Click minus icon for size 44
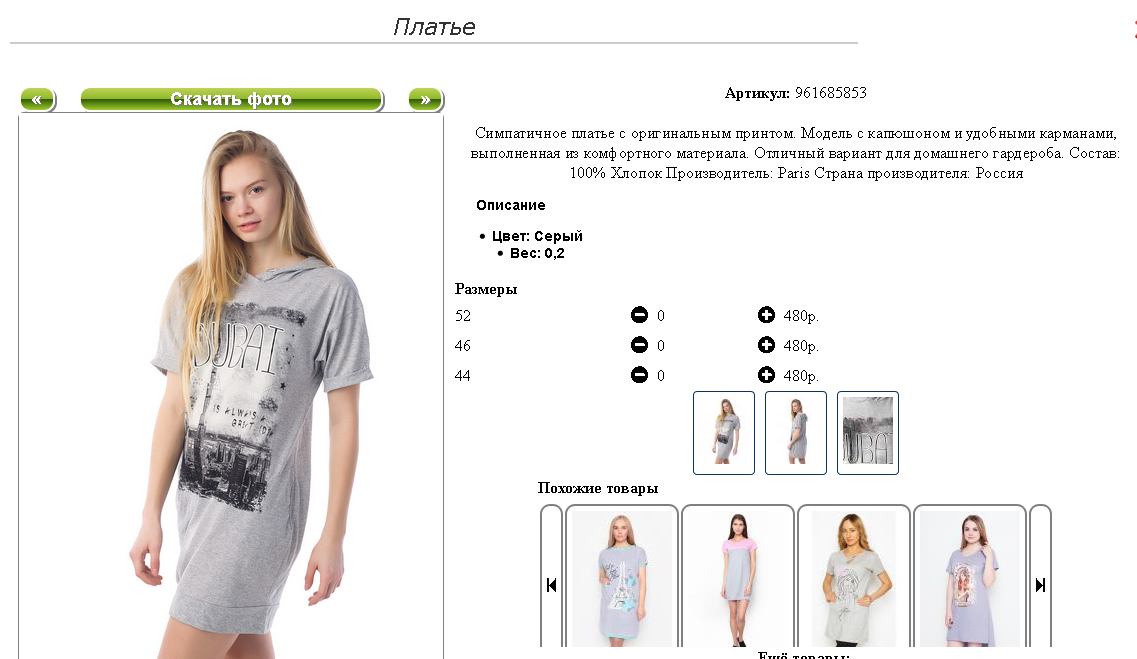The image size is (1137, 659). [639, 375]
